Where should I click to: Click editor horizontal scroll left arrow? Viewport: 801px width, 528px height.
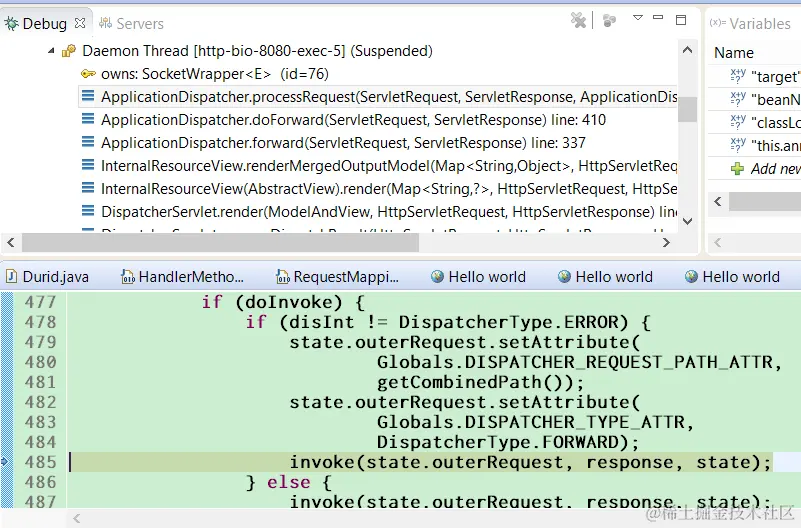(x=77, y=518)
